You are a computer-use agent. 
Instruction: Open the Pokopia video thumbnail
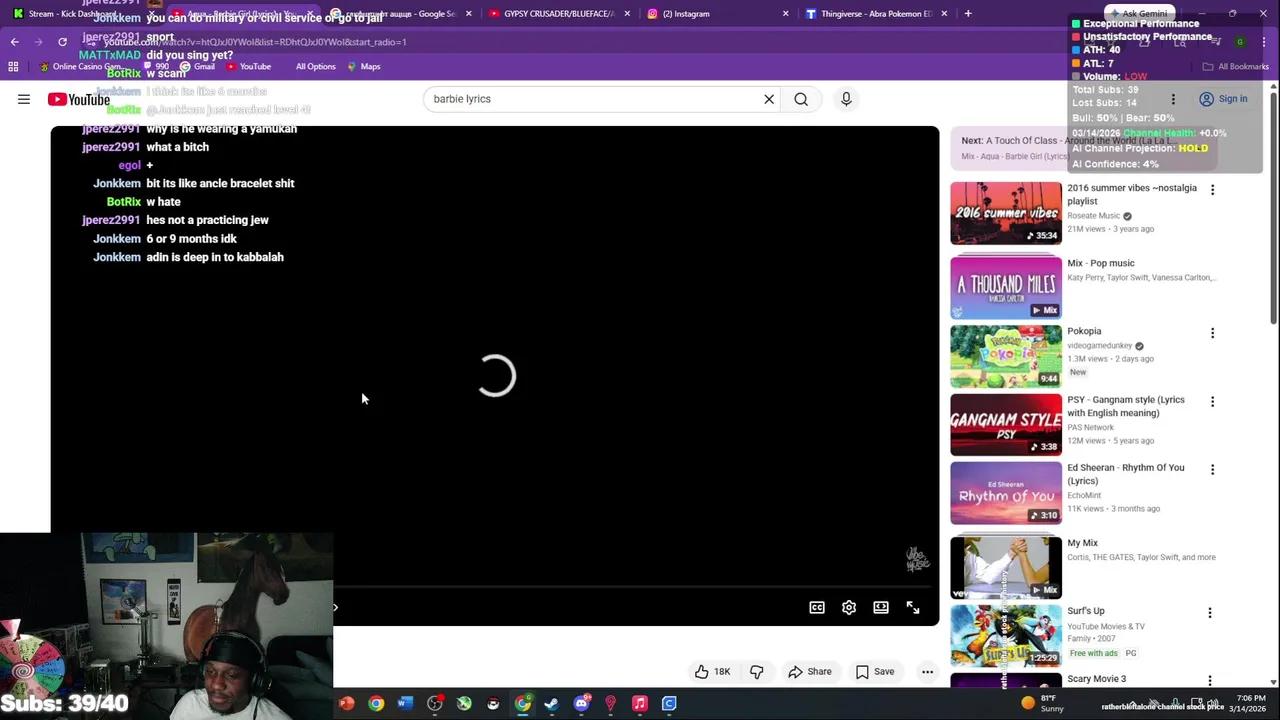(1006, 356)
